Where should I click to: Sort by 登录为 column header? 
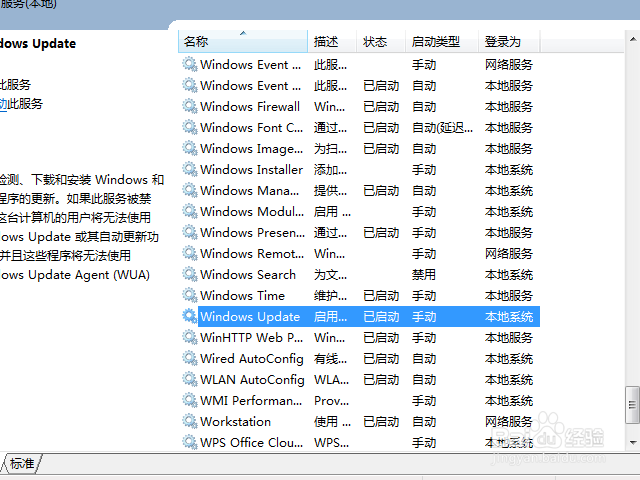click(509, 41)
